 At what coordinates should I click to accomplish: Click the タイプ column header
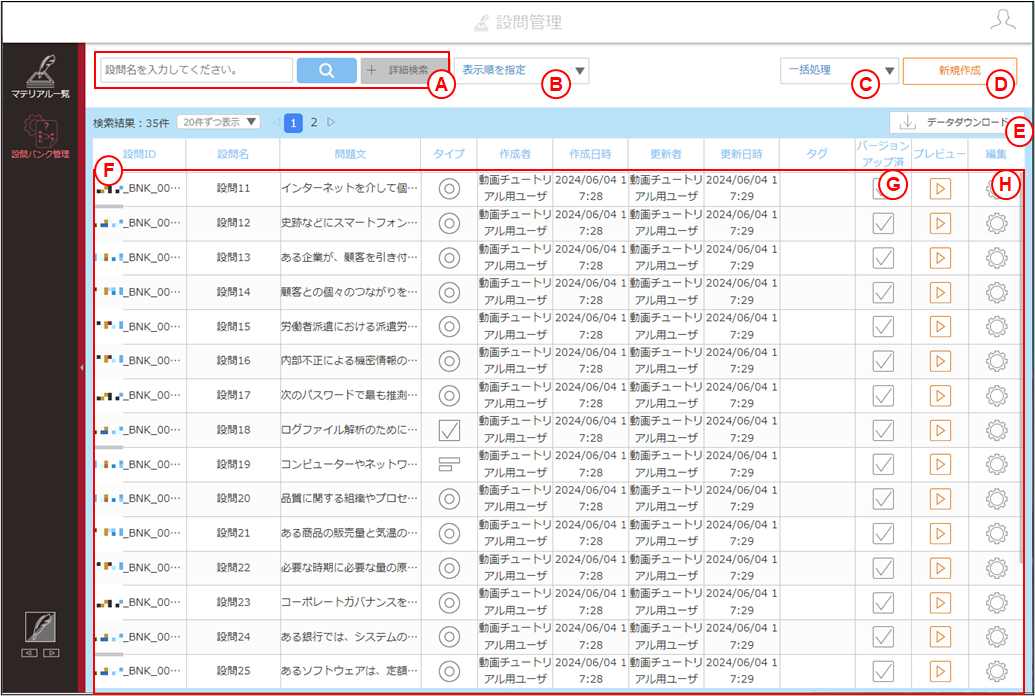point(449,154)
